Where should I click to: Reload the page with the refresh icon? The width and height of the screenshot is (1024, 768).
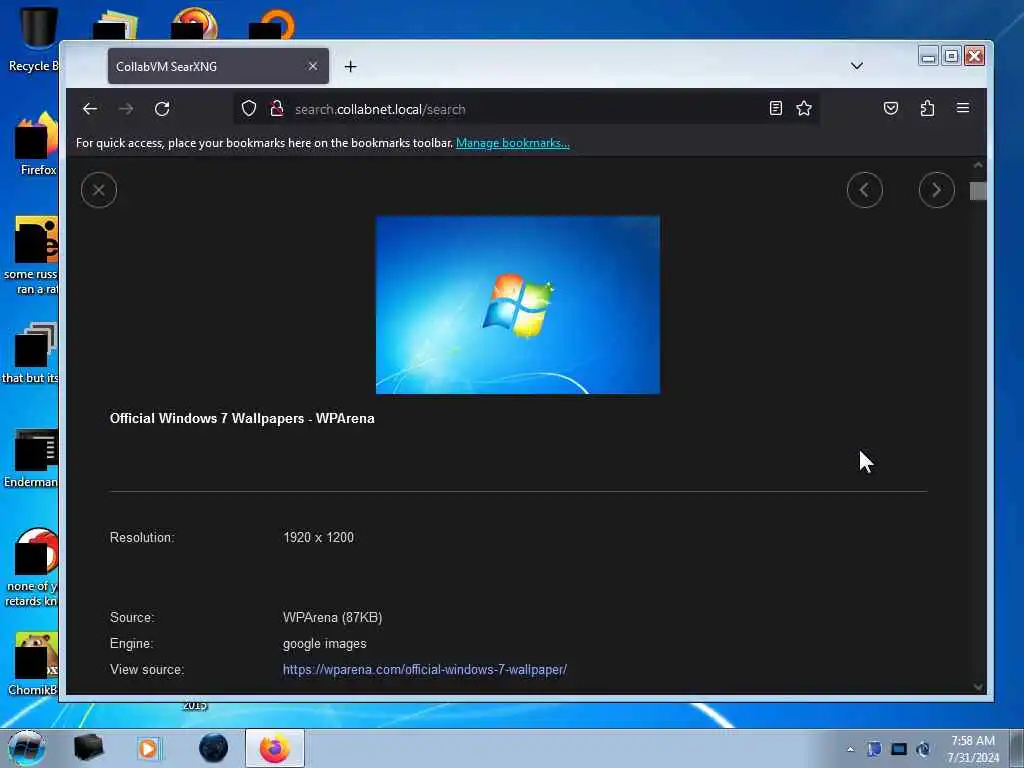(x=162, y=109)
